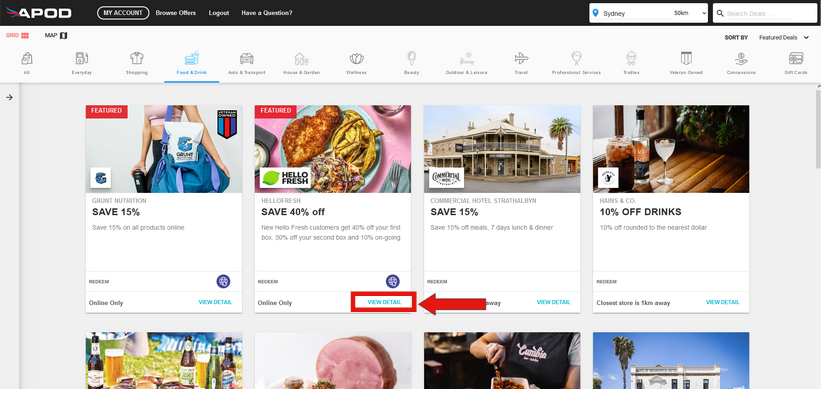Click "SAVE 40% off" heading
This screenshot has height=397, width=821.
pyautogui.click(x=293, y=212)
